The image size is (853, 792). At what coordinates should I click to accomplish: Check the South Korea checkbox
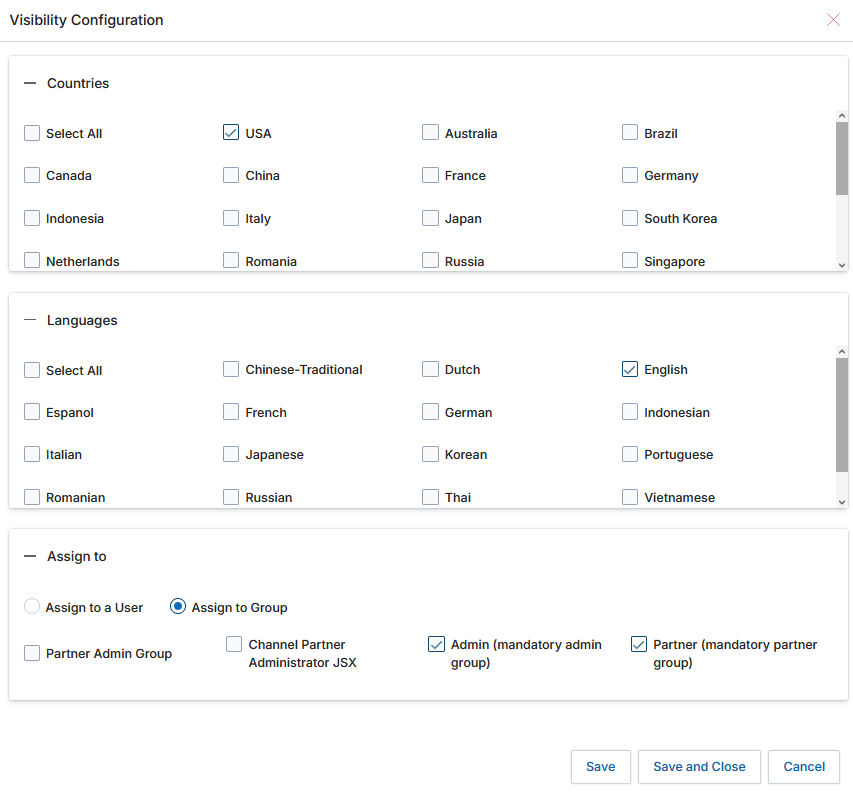[630, 218]
